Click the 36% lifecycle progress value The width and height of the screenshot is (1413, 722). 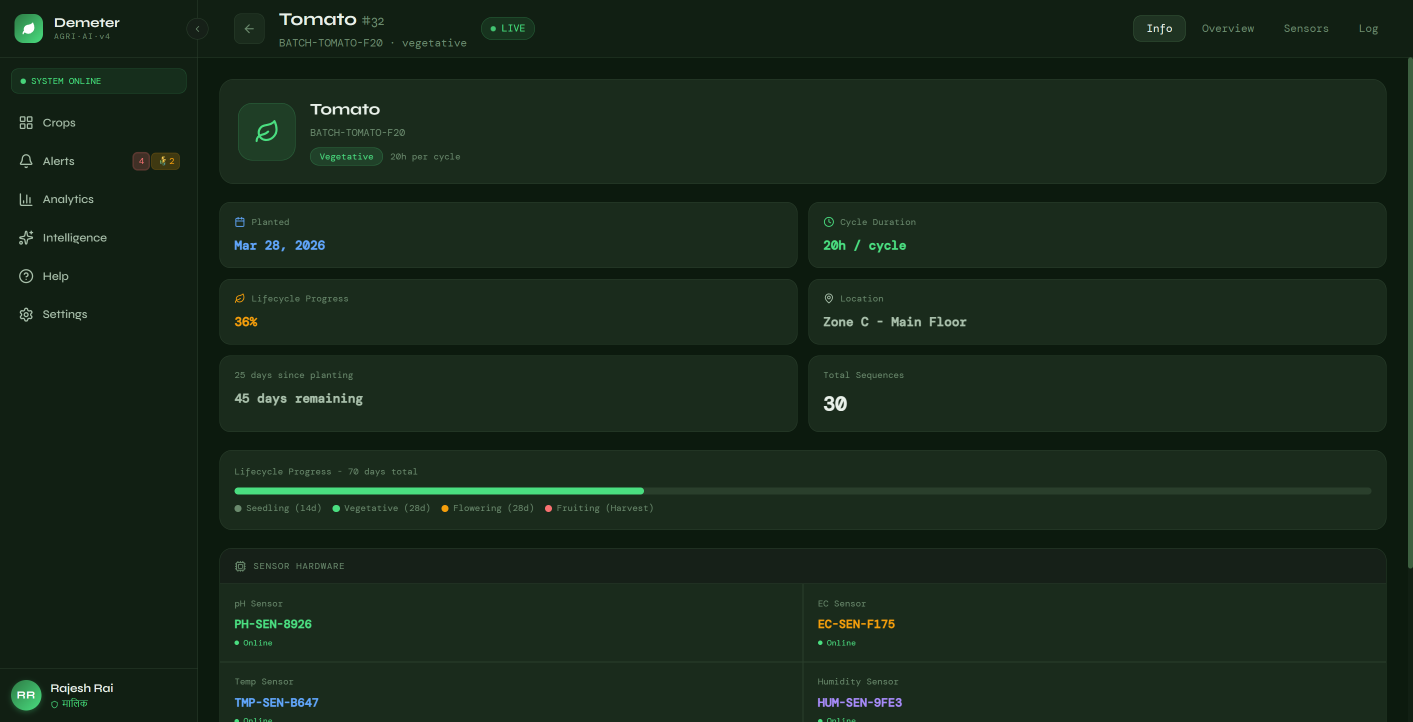pos(246,322)
